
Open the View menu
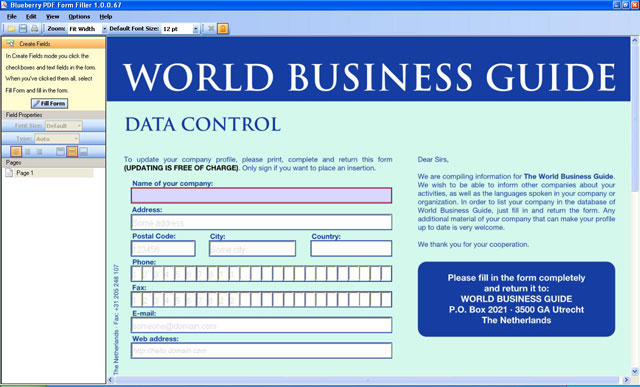click(52, 17)
